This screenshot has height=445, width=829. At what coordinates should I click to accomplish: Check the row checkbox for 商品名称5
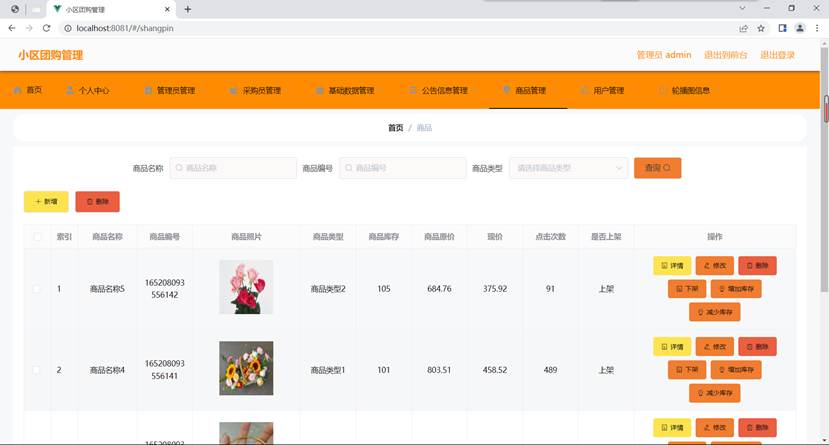tap(37, 289)
